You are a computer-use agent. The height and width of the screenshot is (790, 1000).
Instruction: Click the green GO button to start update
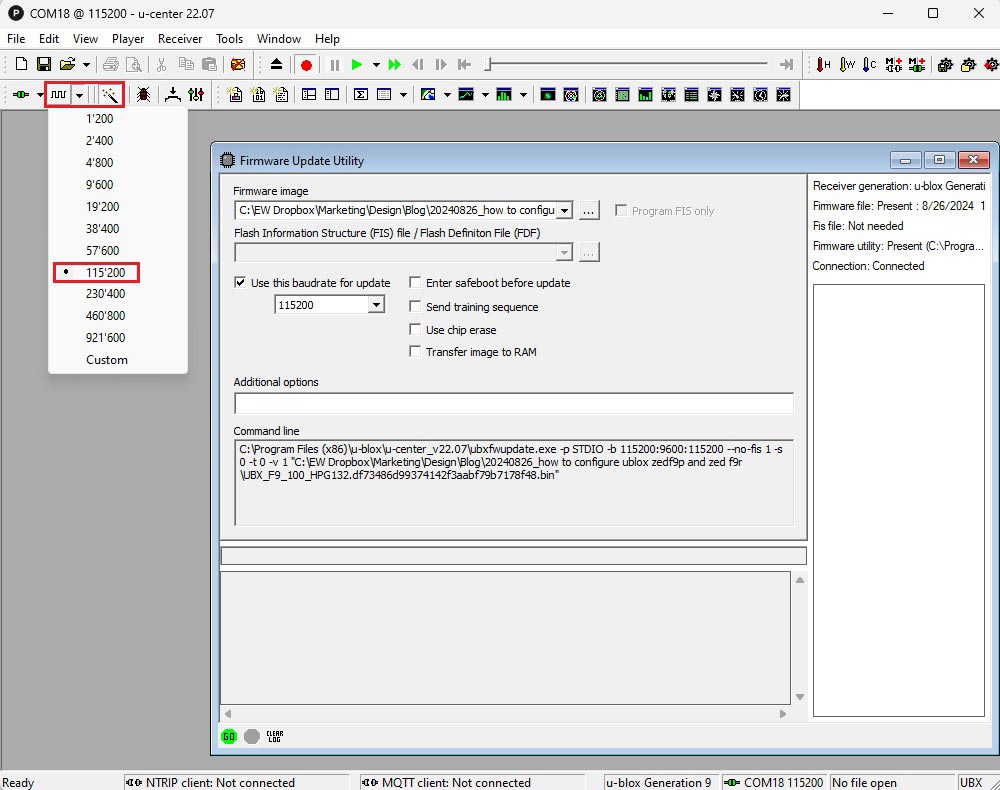tap(229, 736)
